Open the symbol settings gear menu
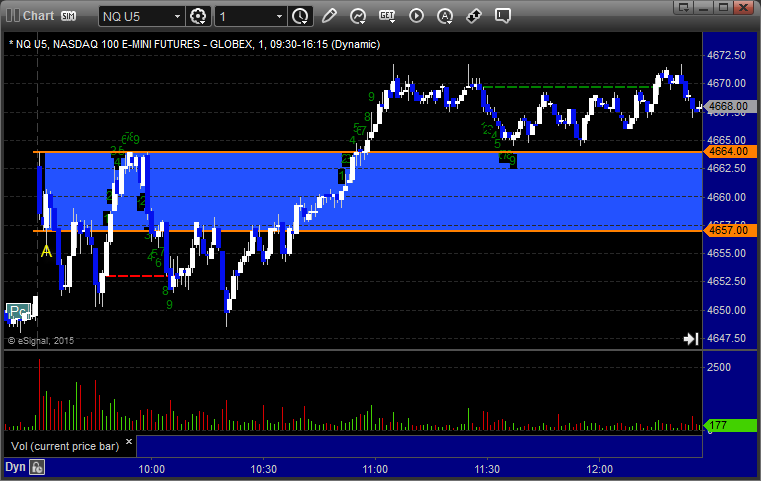 tap(198, 16)
